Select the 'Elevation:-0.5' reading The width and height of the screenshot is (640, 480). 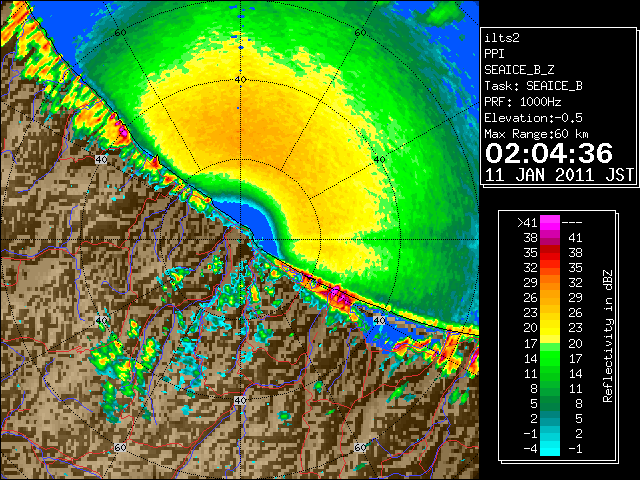pyautogui.click(x=533, y=118)
